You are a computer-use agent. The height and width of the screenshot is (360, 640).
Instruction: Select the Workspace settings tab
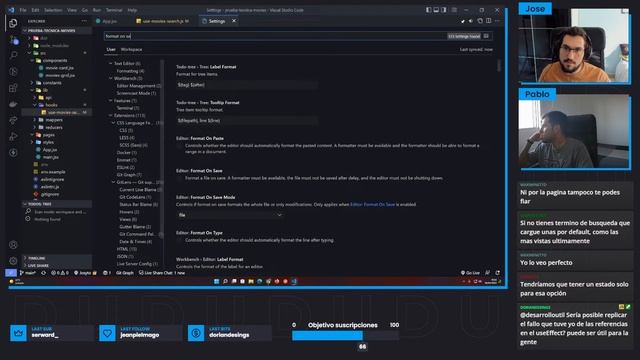(x=131, y=49)
